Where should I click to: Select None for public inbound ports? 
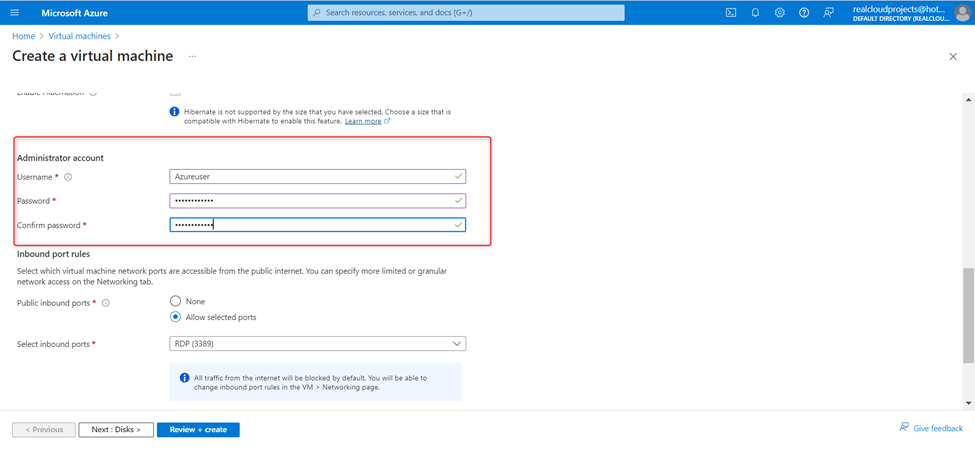pyautogui.click(x=175, y=301)
